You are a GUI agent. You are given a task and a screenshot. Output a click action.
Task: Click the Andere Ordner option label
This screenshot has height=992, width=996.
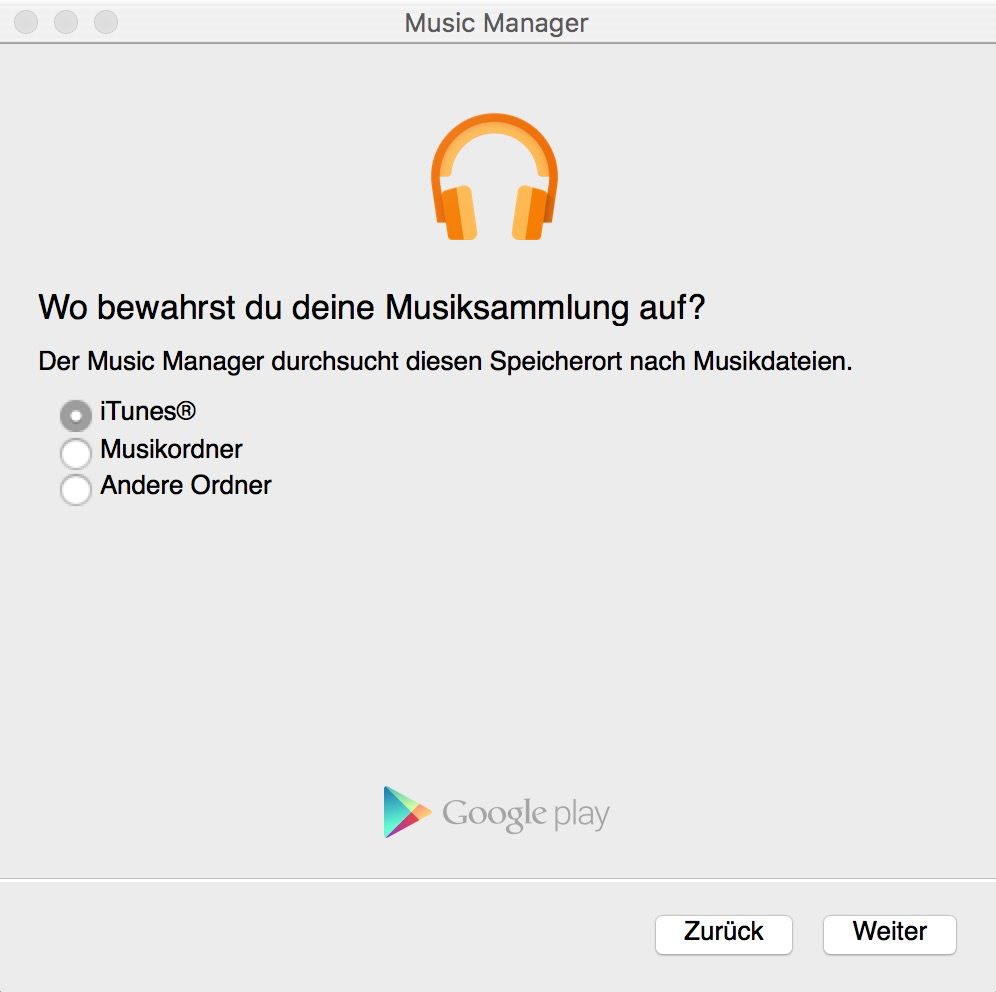click(x=186, y=486)
